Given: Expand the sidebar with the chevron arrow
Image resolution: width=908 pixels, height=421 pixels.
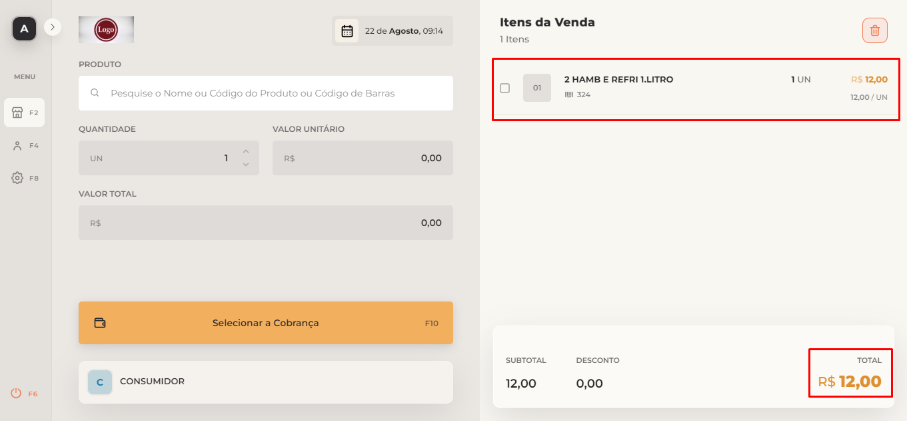Looking at the screenshot, I should click(x=53, y=27).
